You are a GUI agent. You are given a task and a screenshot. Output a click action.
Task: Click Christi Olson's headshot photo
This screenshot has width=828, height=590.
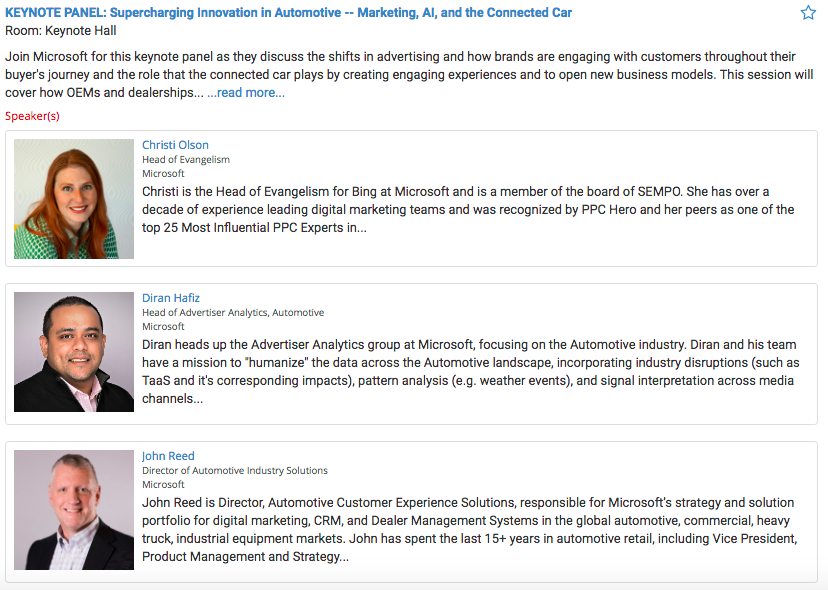74,199
